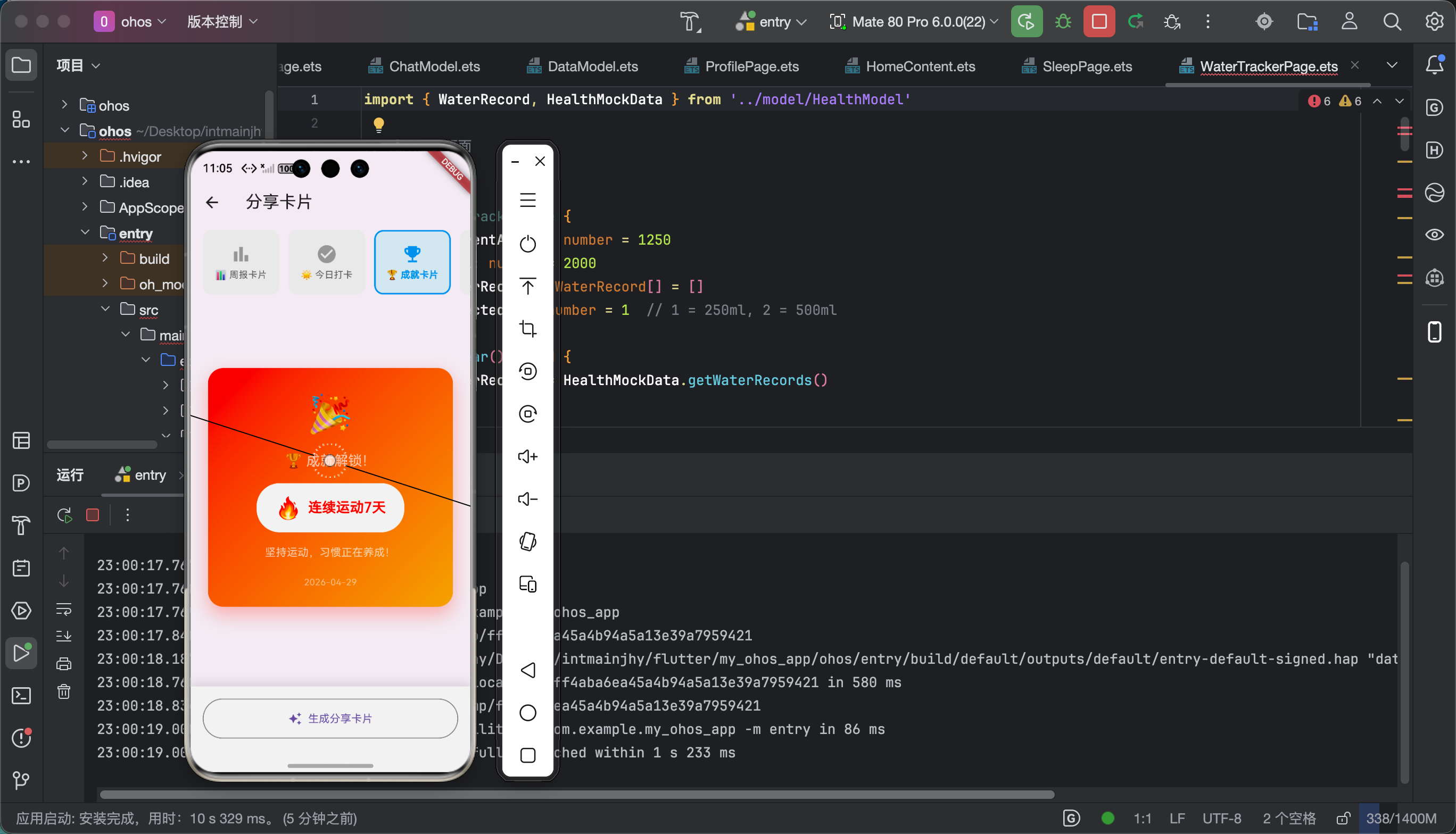This screenshot has height=834, width=1456.
Task: Click the emulator power button icon
Action: 527,244
